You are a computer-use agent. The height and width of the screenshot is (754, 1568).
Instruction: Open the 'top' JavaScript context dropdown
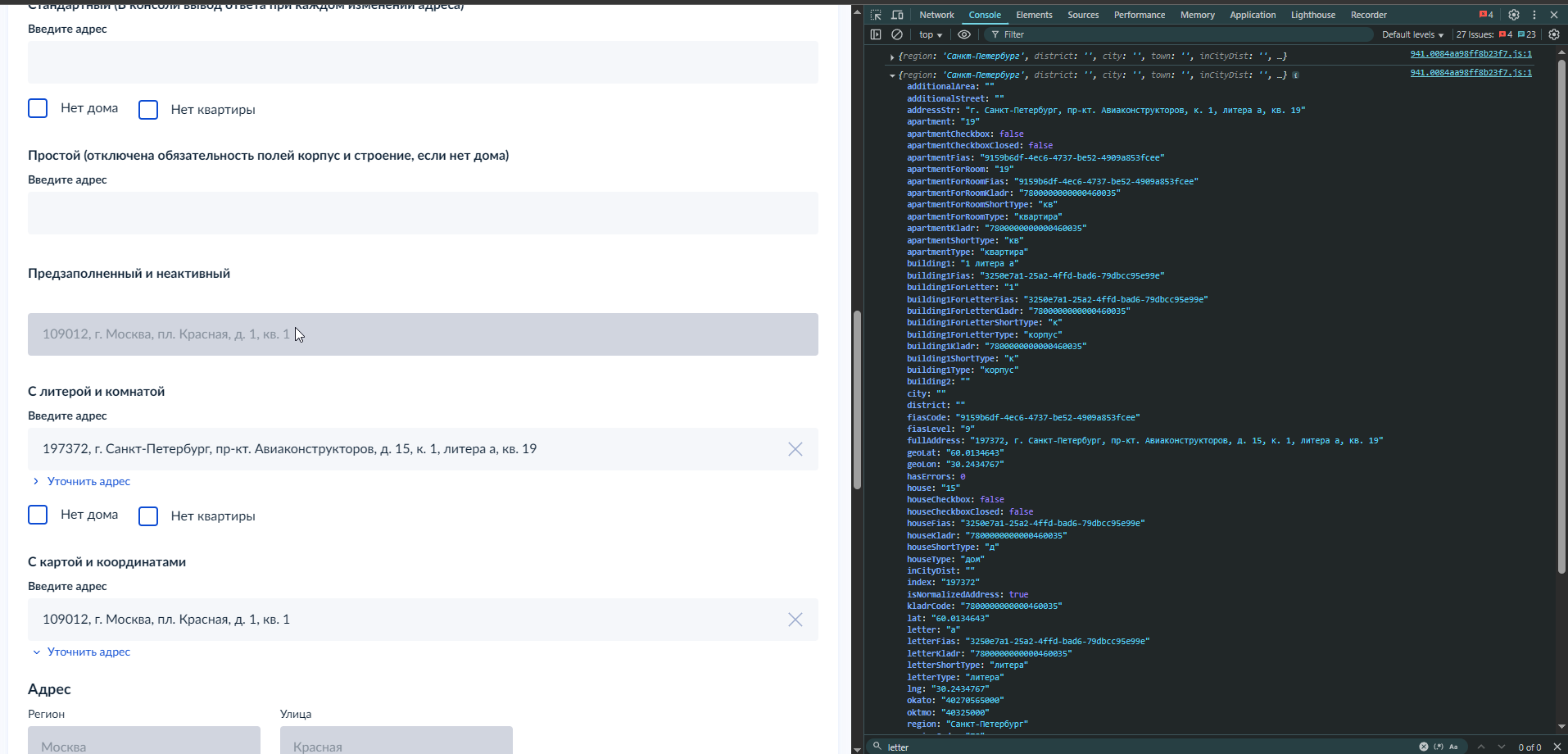pos(931,34)
